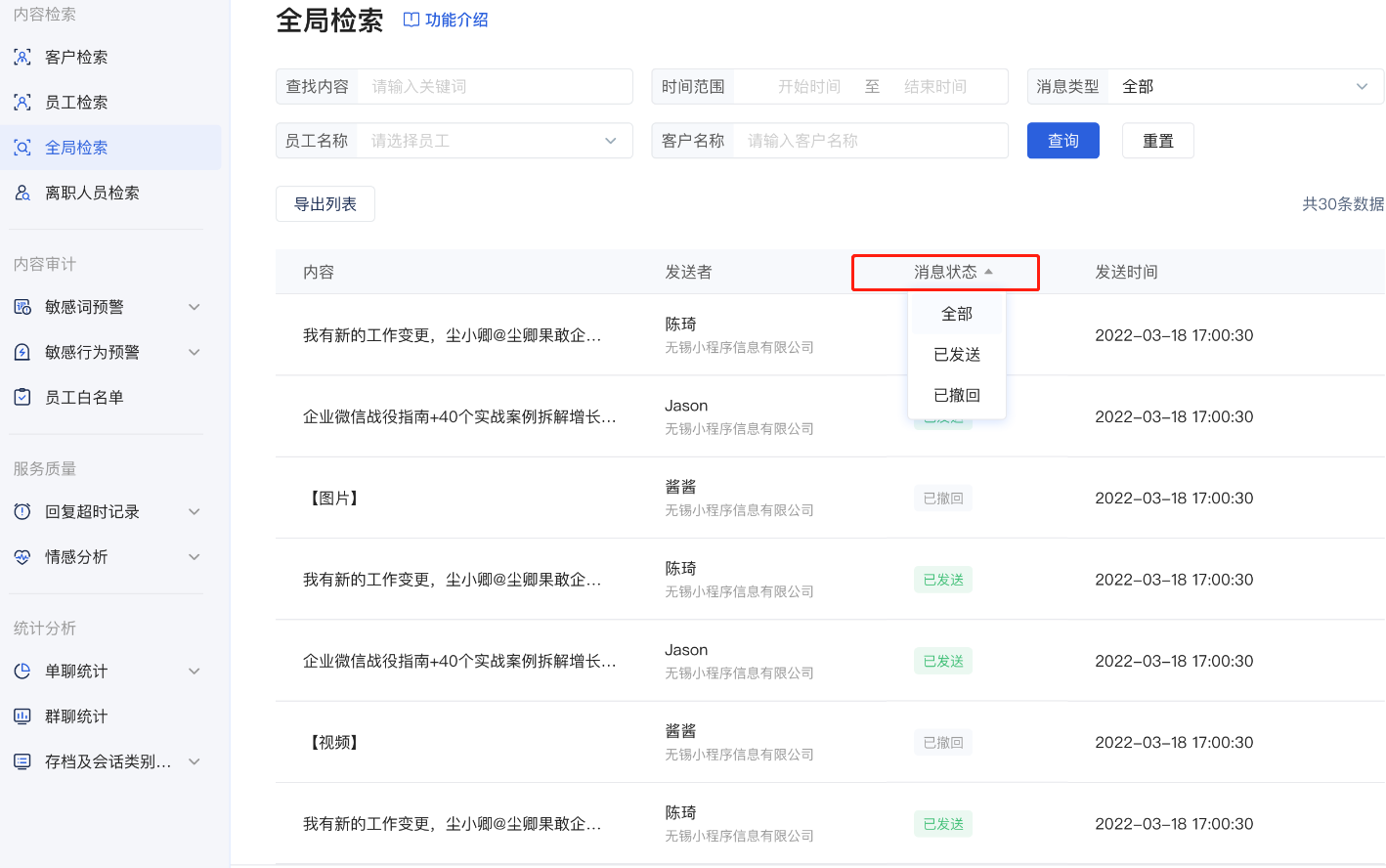Expand the 敏感行为预警 submenu chevron

(x=195, y=352)
